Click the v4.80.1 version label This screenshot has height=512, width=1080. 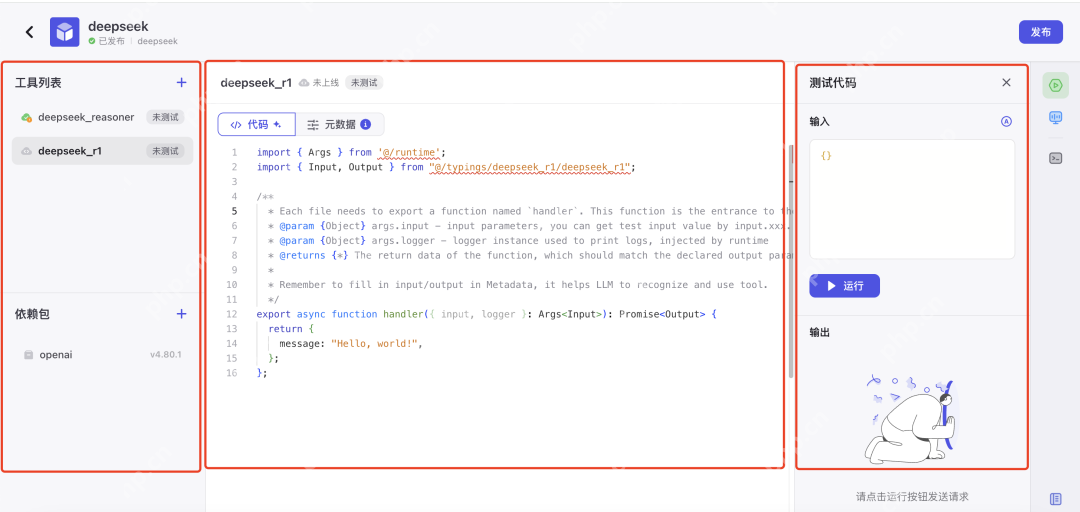pos(166,355)
